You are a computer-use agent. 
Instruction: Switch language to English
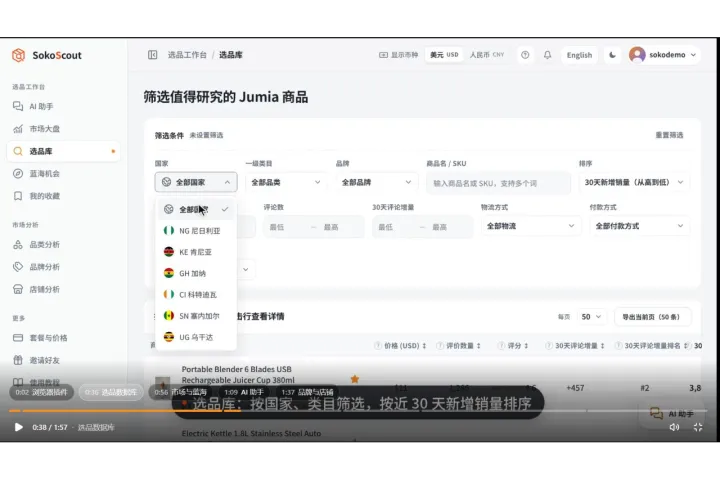[579, 55]
